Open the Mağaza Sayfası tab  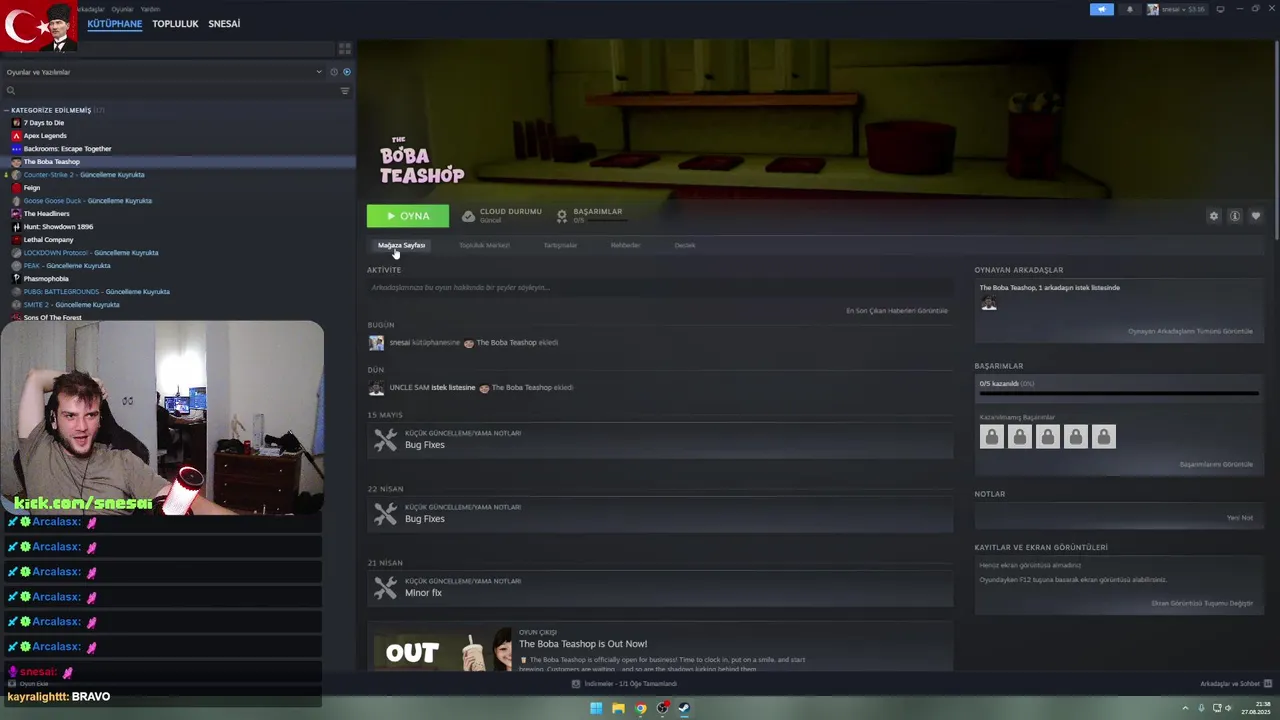(x=402, y=245)
